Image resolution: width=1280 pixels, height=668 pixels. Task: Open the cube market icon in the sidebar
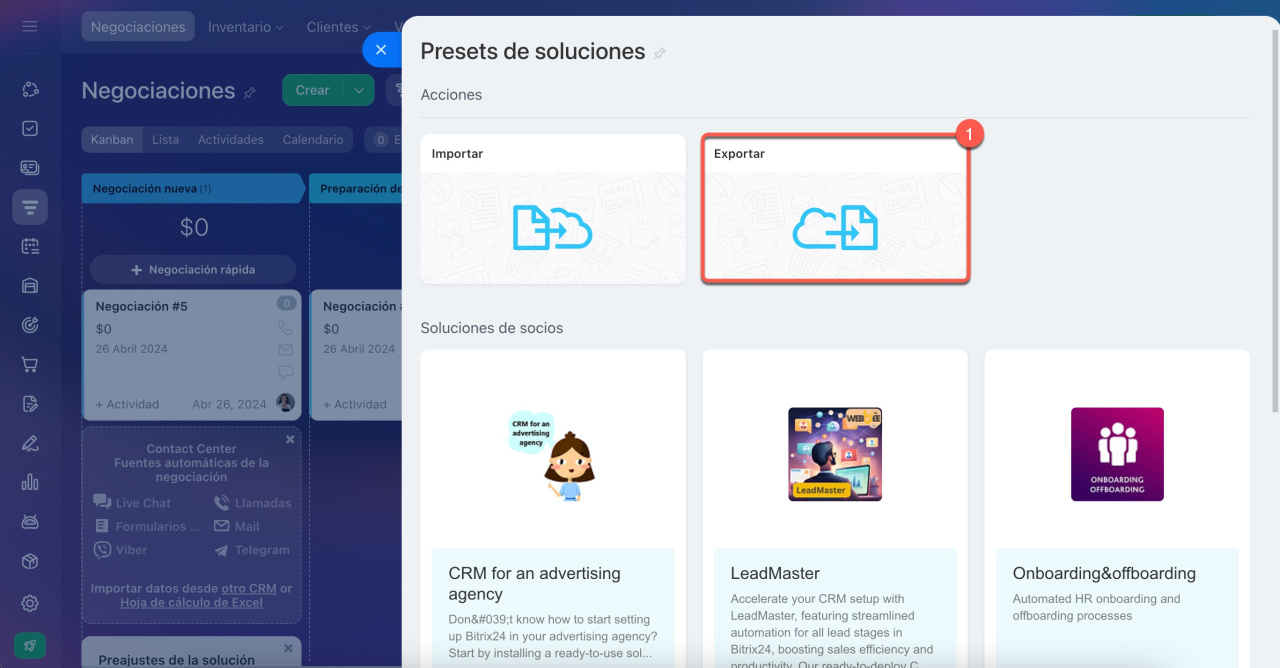click(x=30, y=561)
